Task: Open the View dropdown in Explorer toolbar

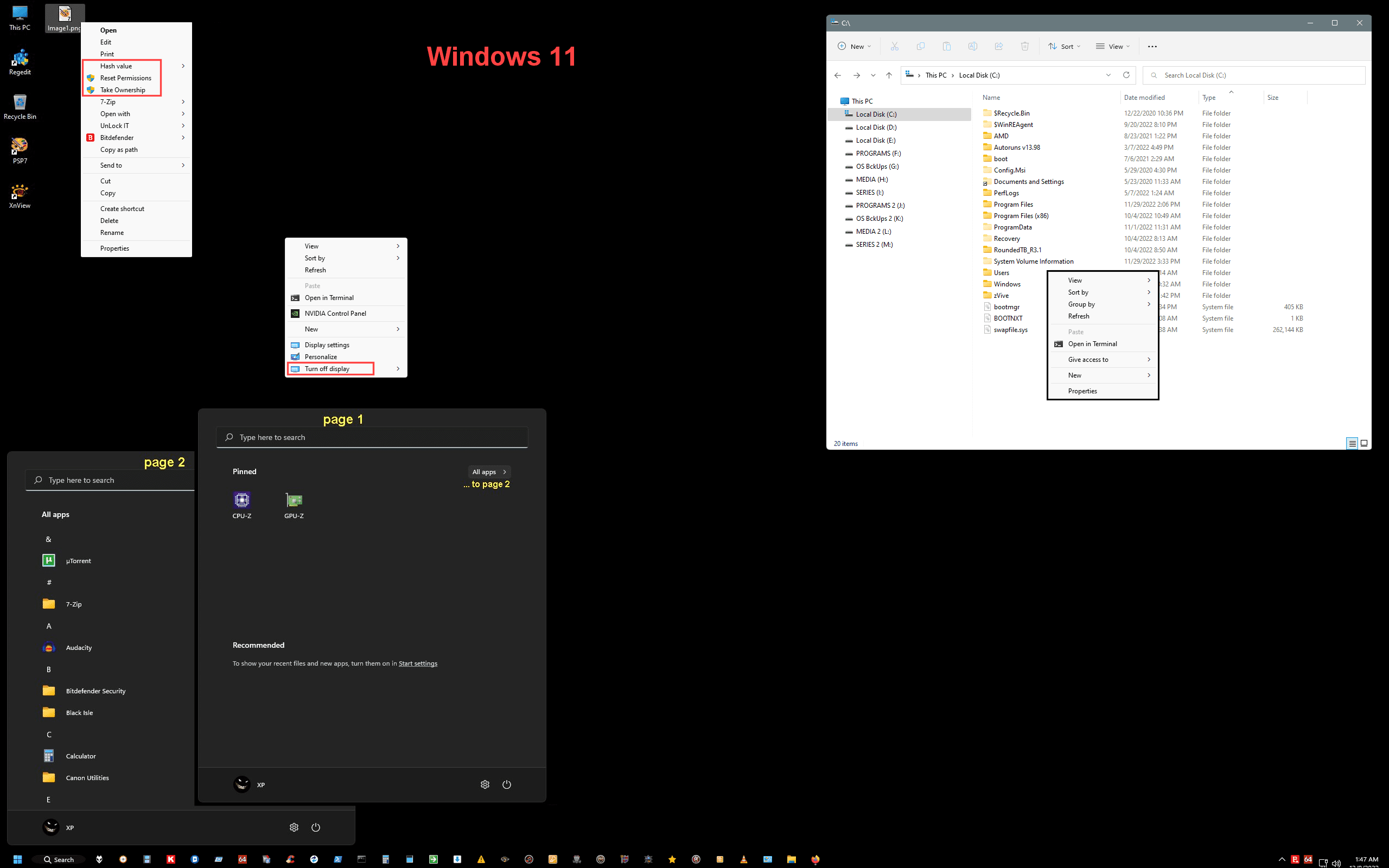Action: point(1112,47)
